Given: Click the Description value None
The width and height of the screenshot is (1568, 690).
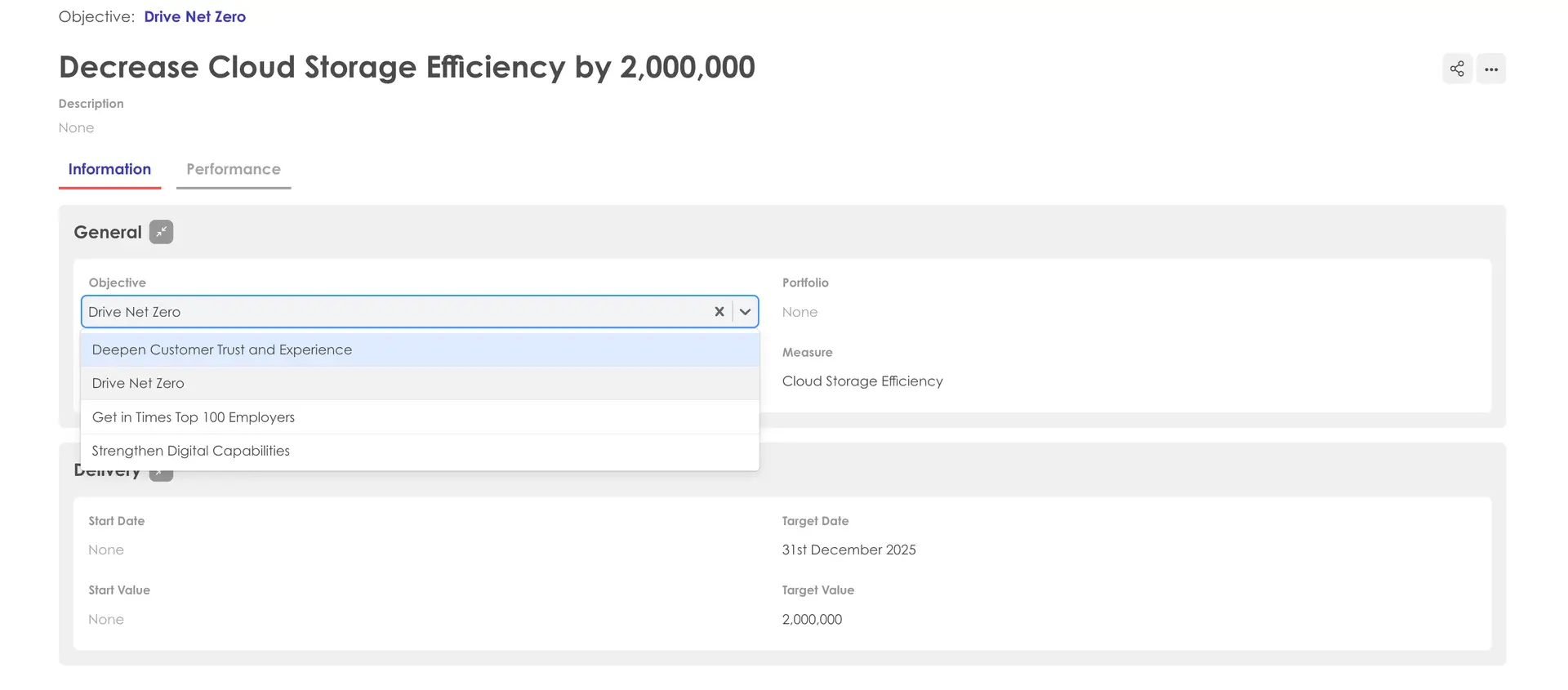Looking at the screenshot, I should click(76, 127).
